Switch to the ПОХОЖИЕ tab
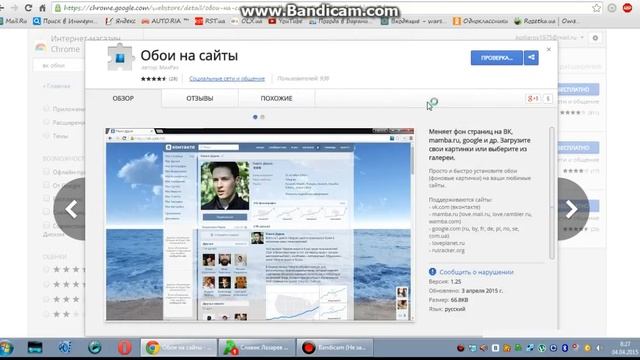This screenshot has width=640, height=360. 276,98
